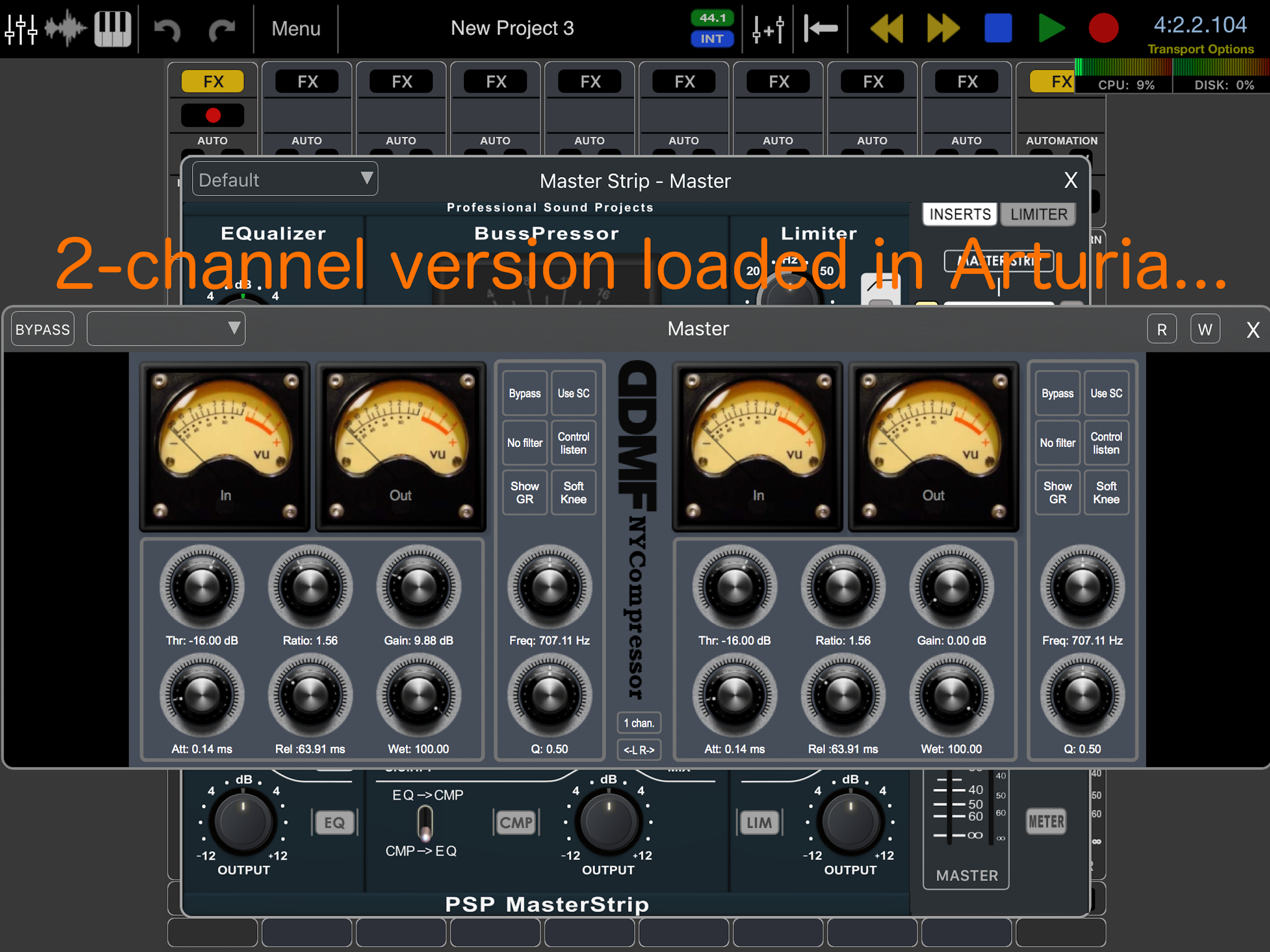Open the metronome and tempo settings icon

click(768, 28)
